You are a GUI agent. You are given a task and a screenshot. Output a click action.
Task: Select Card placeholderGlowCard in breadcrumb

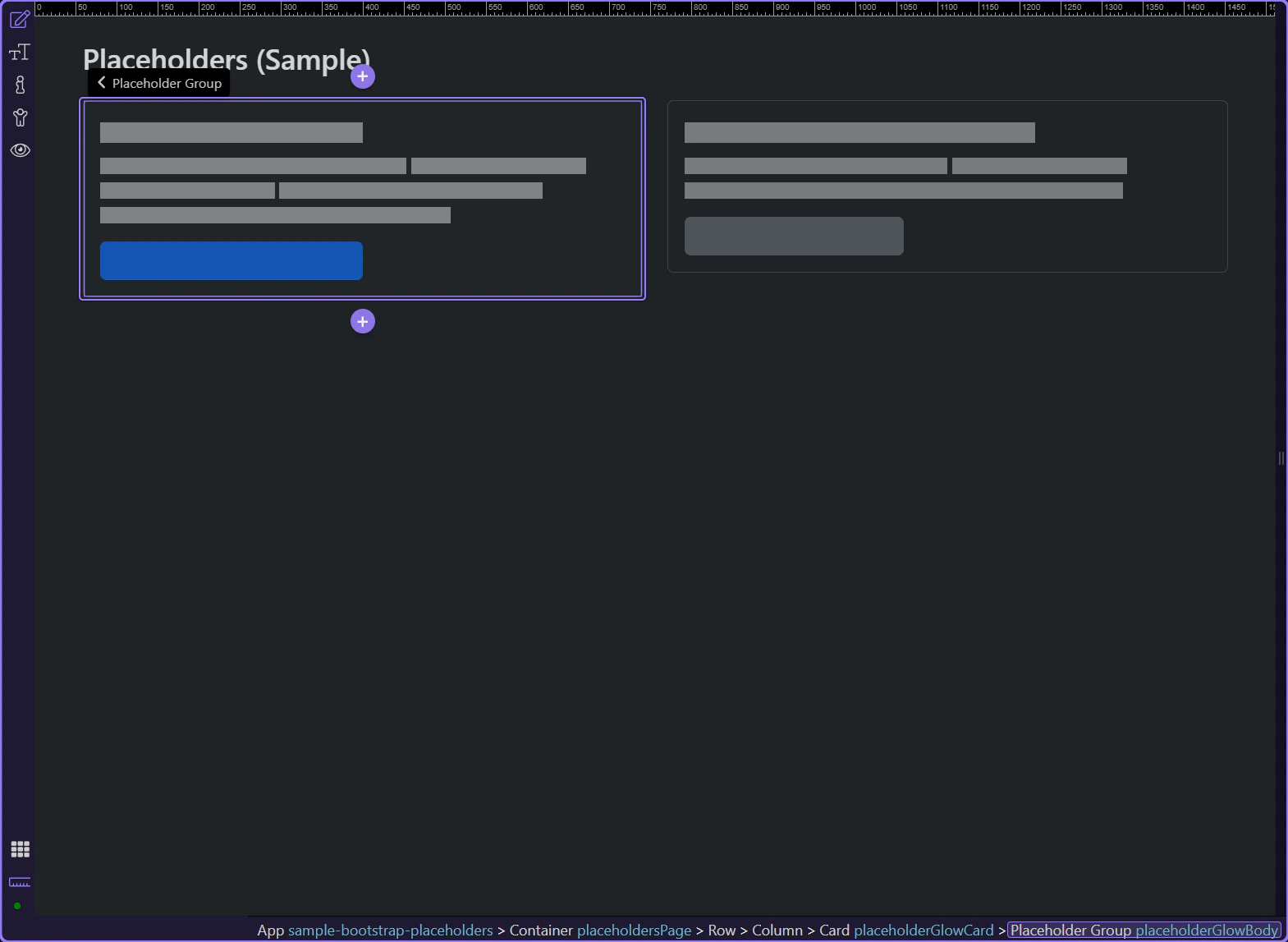click(x=906, y=930)
